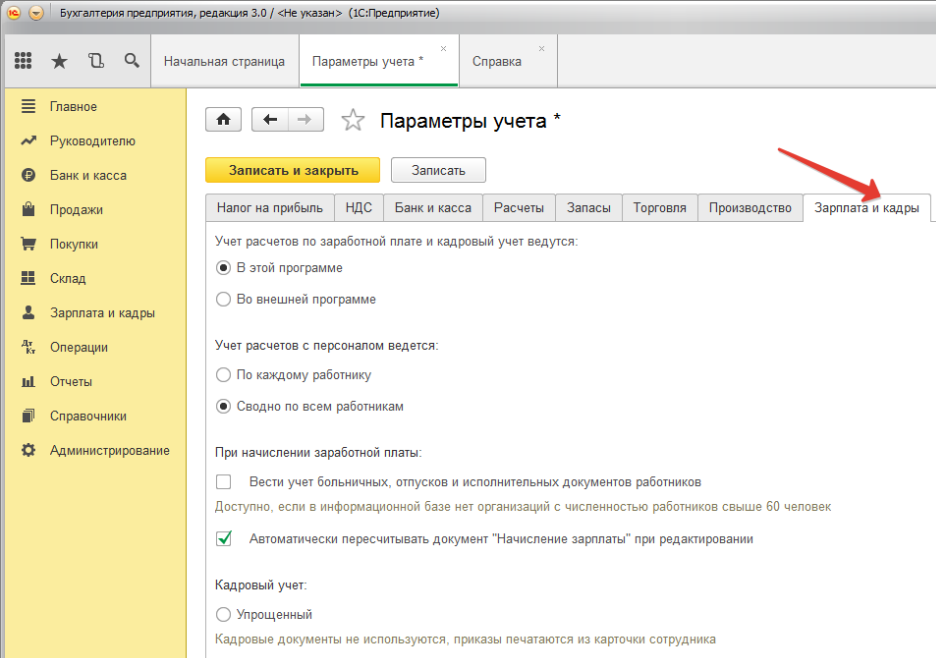Select 'Упрощенный' personnel accounting option
Screen dimensions: 936x658
click(224, 614)
